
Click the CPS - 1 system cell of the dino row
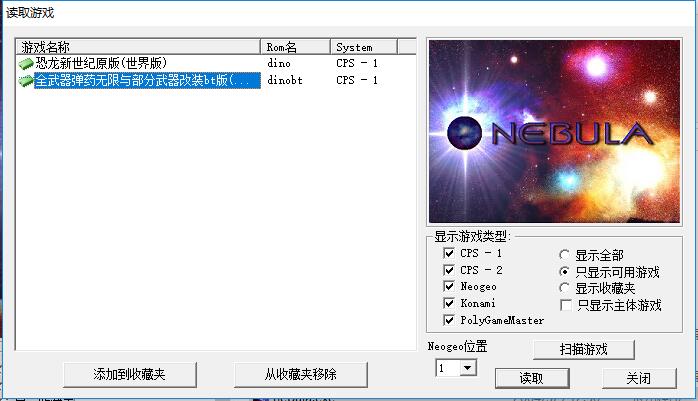(x=357, y=63)
